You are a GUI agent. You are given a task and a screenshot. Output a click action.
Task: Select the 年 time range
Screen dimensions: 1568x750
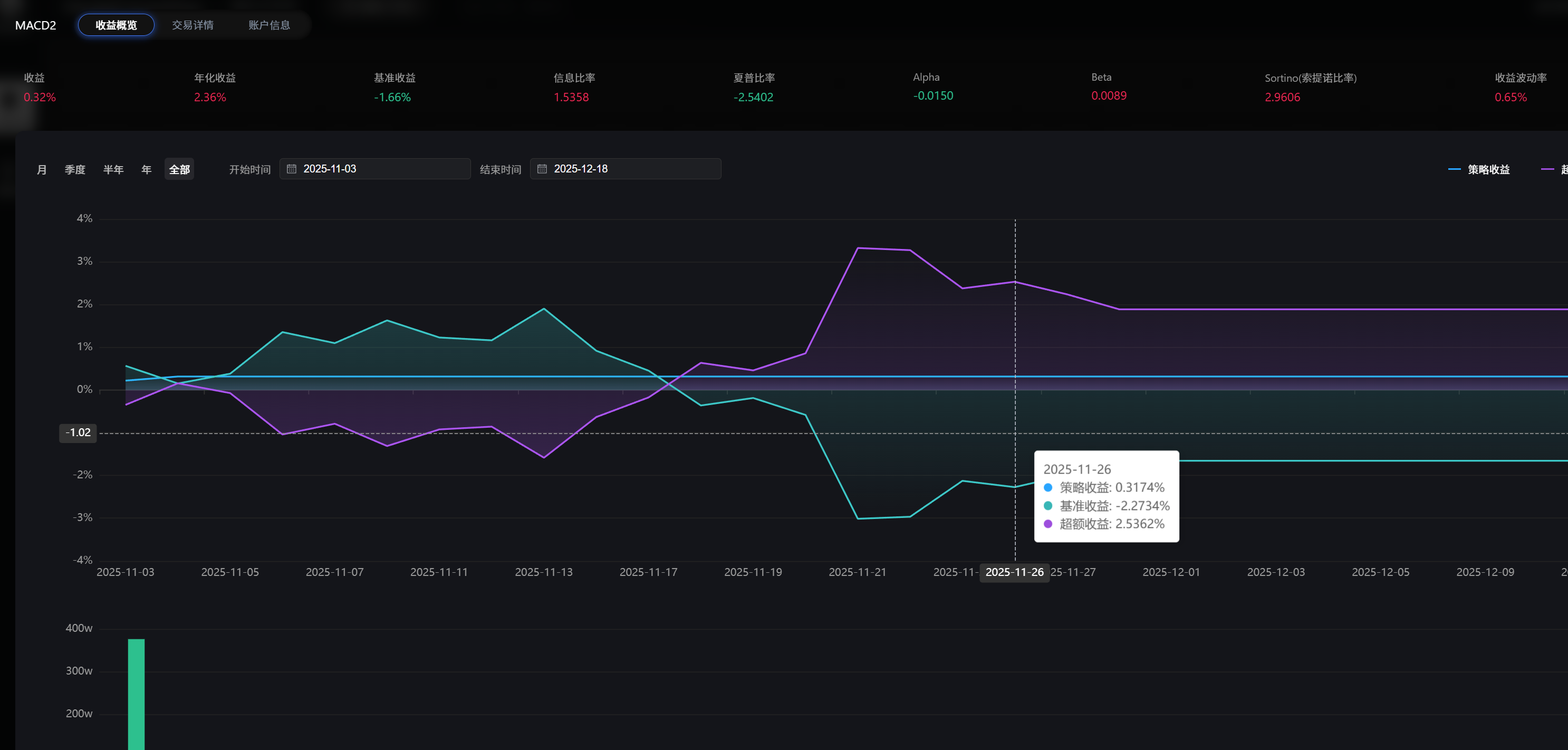146,169
